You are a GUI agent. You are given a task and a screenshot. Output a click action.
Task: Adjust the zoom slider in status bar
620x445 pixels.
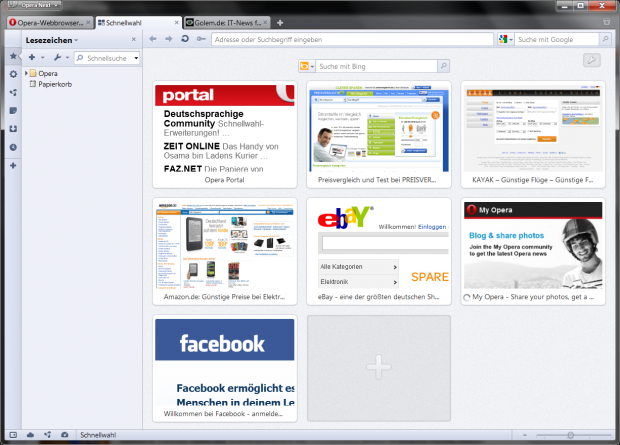click(x=573, y=435)
